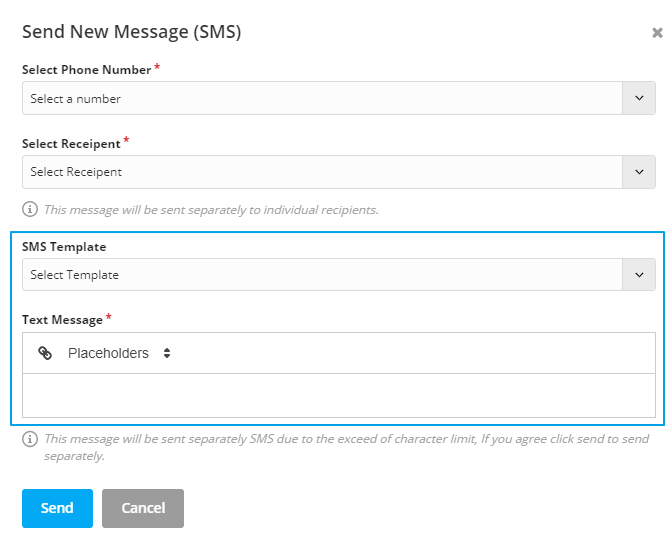Click info icon beside individual recipients note
This screenshot has width=671, height=549.
(30, 210)
